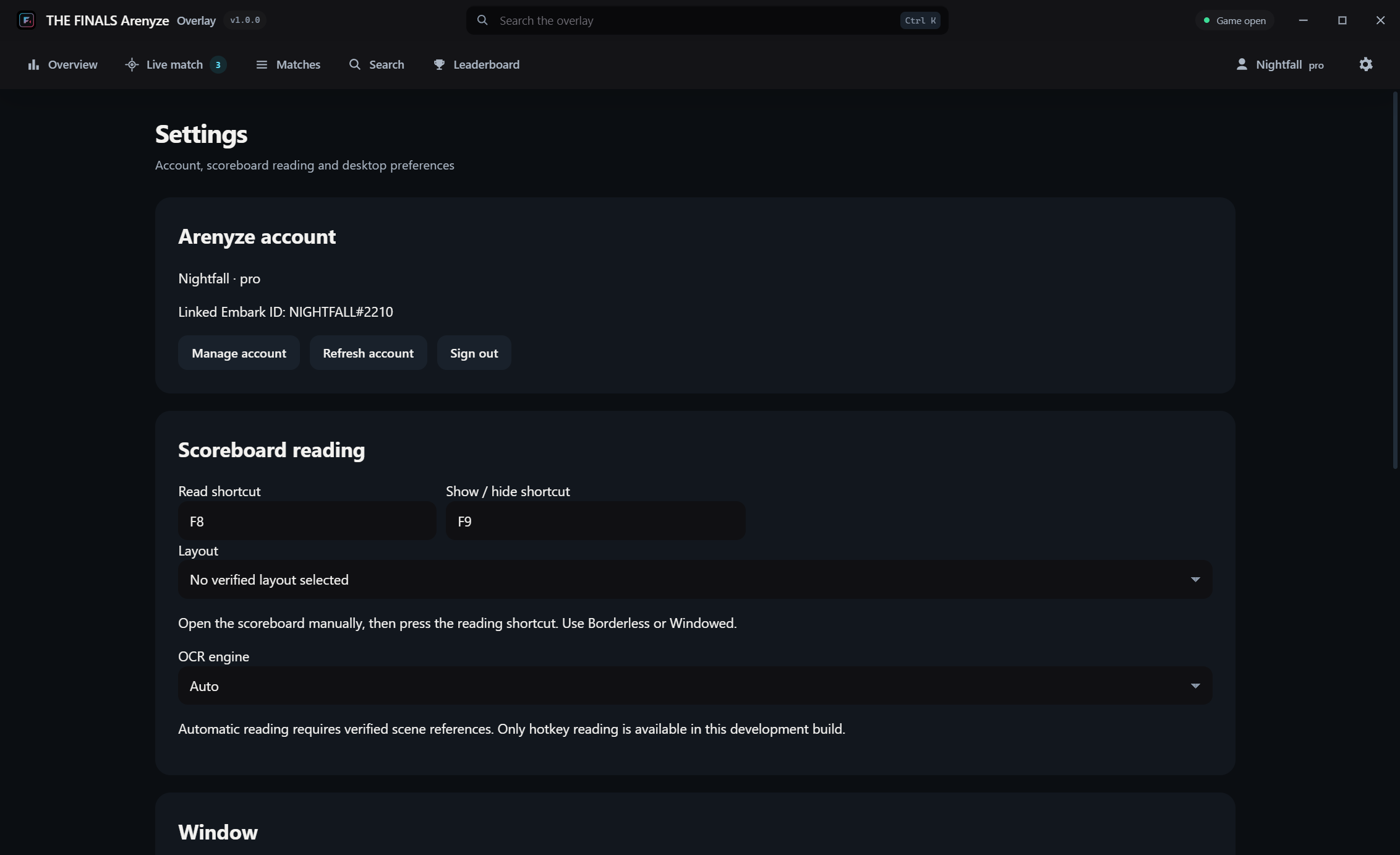Click the pro tier label beside Nightfall

(1316, 65)
